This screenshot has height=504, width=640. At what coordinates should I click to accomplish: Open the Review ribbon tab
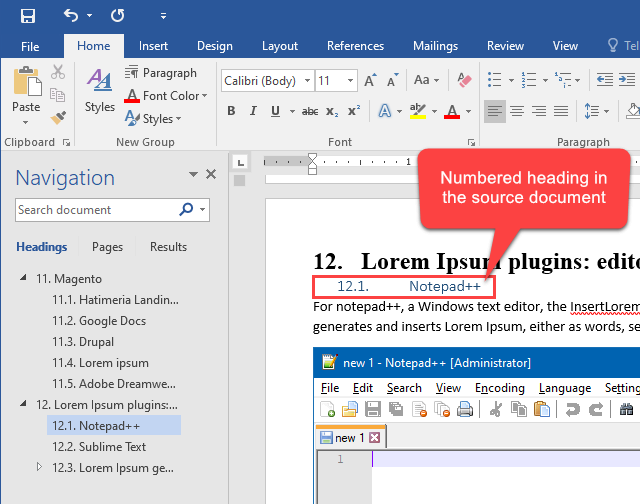505,46
